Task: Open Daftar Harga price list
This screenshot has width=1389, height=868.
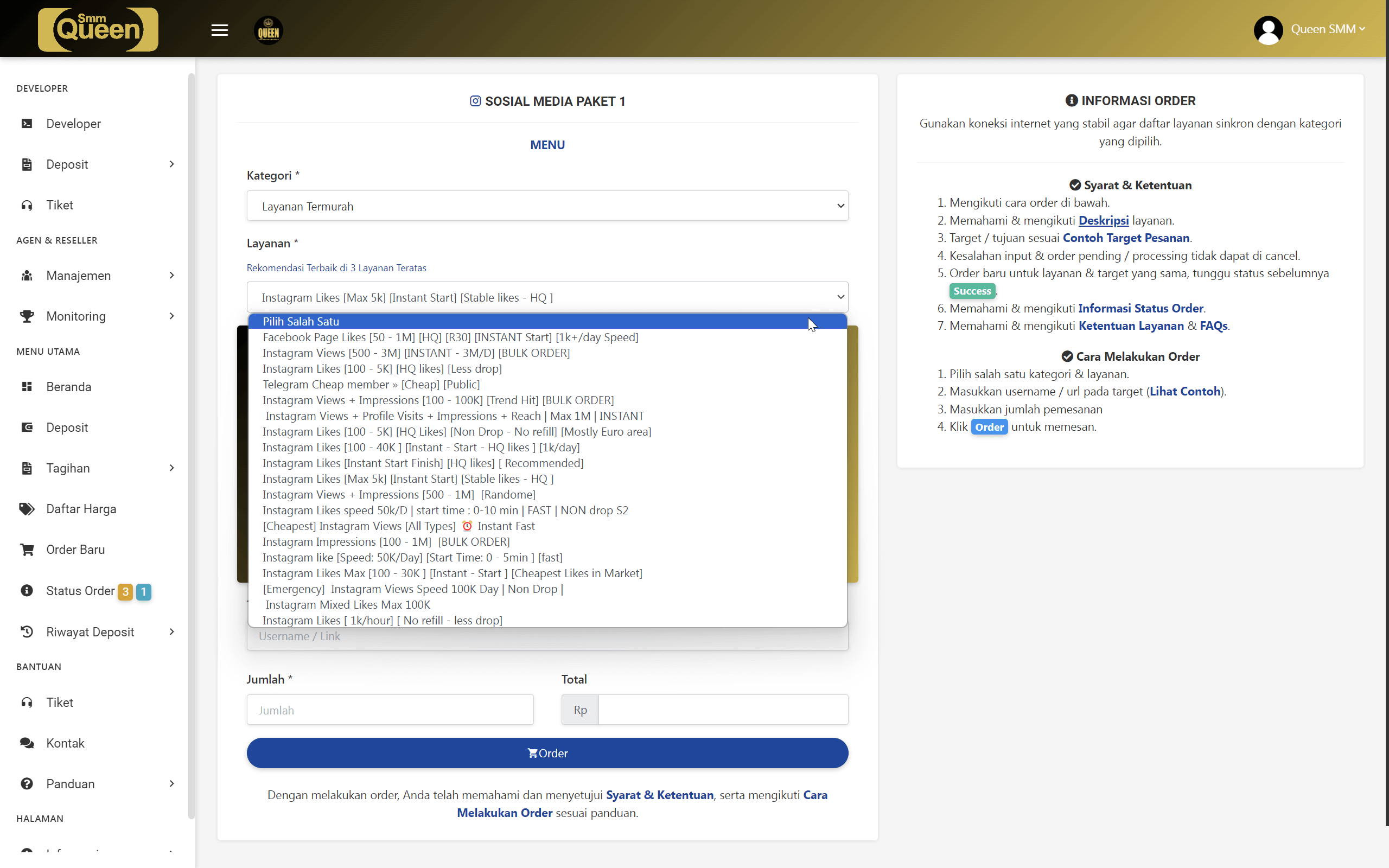Action: (x=81, y=509)
